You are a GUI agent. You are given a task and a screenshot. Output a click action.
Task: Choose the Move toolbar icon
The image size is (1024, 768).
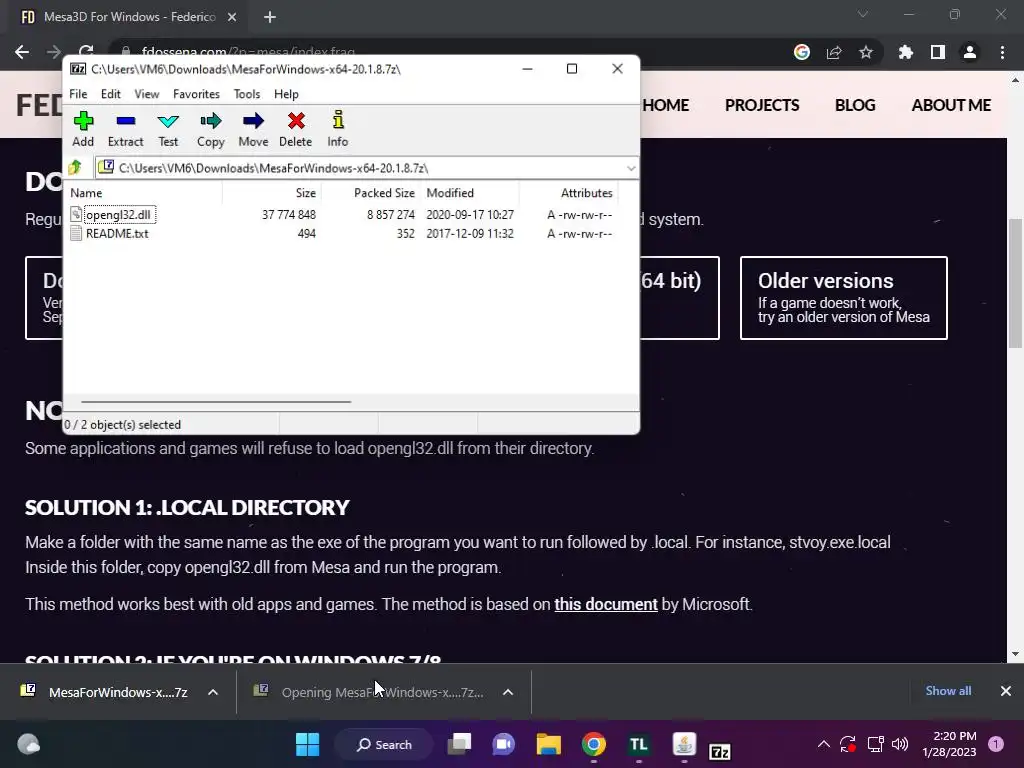click(x=253, y=129)
